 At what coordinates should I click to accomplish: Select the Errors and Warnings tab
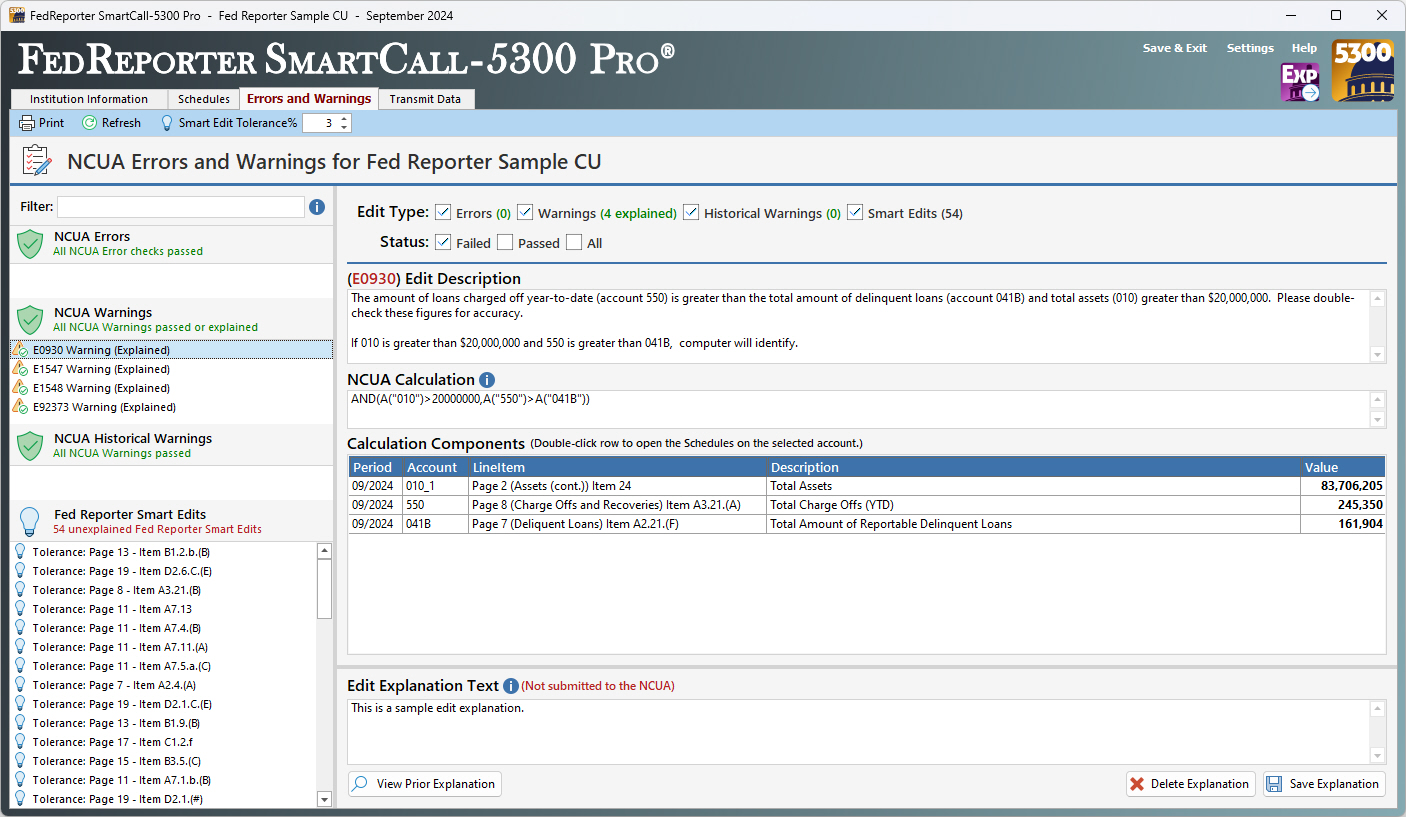click(x=309, y=98)
